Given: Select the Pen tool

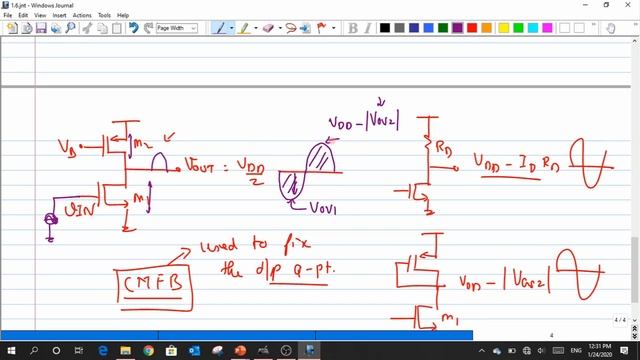Looking at the screenshot, I should pyautogui.click(x=220, y=28).
